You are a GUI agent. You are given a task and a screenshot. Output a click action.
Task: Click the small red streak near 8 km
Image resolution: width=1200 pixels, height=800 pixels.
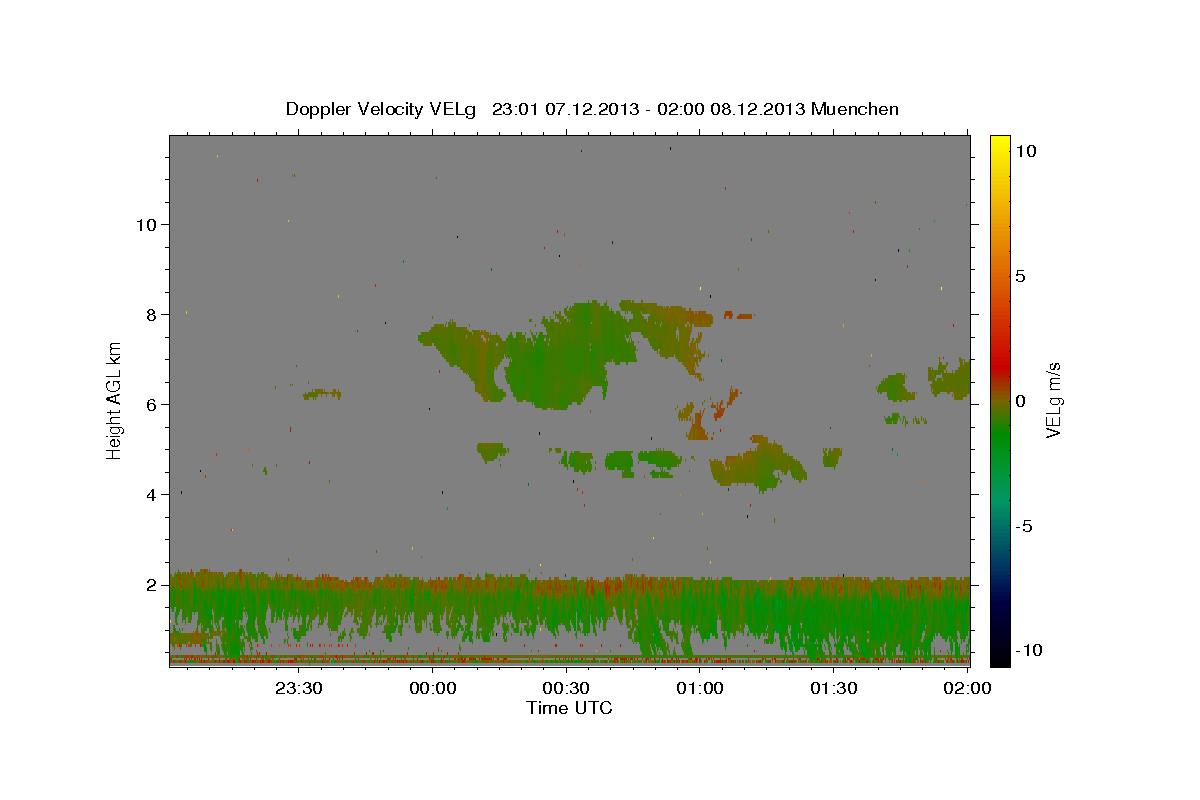[738, 316]
